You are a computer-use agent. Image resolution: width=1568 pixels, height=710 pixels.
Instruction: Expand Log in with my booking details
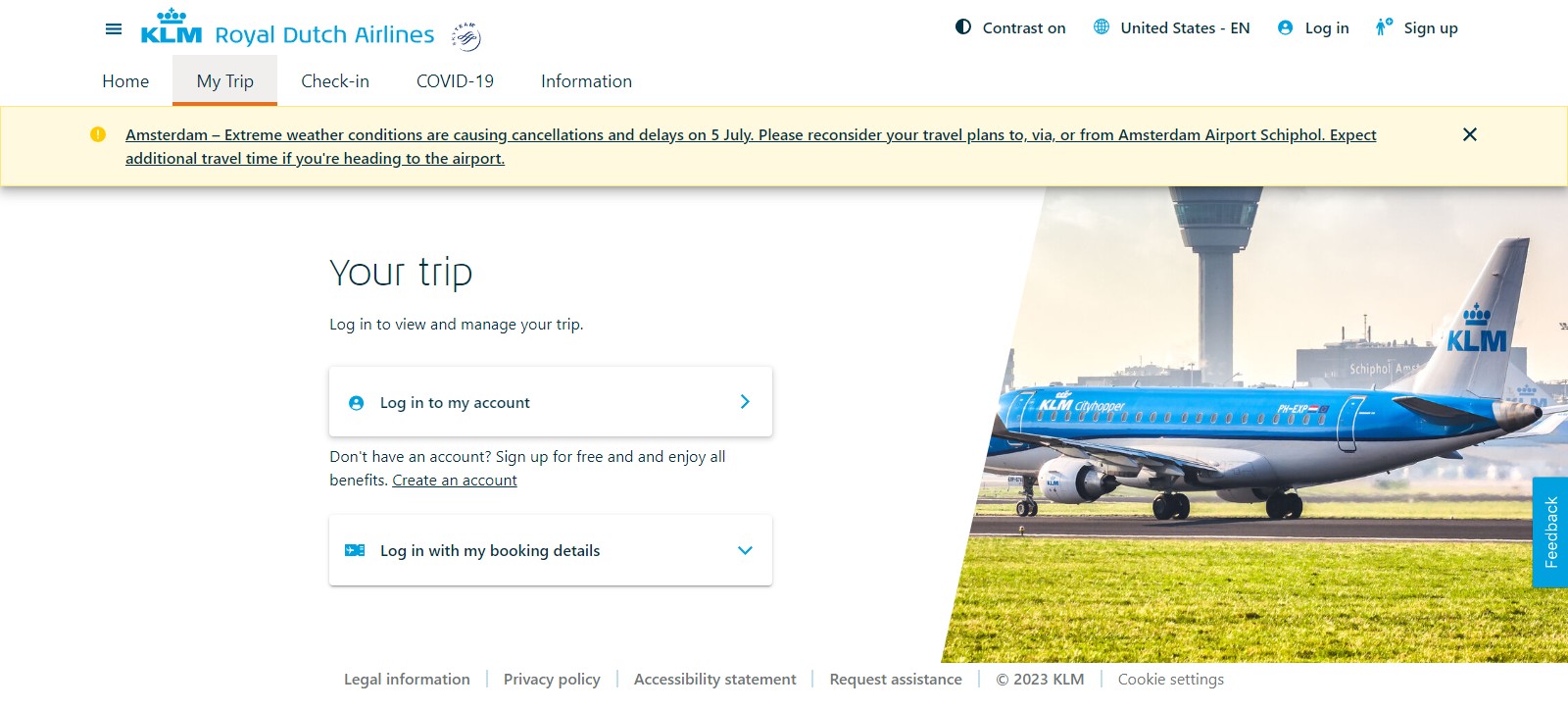click(x=551, y=550)
